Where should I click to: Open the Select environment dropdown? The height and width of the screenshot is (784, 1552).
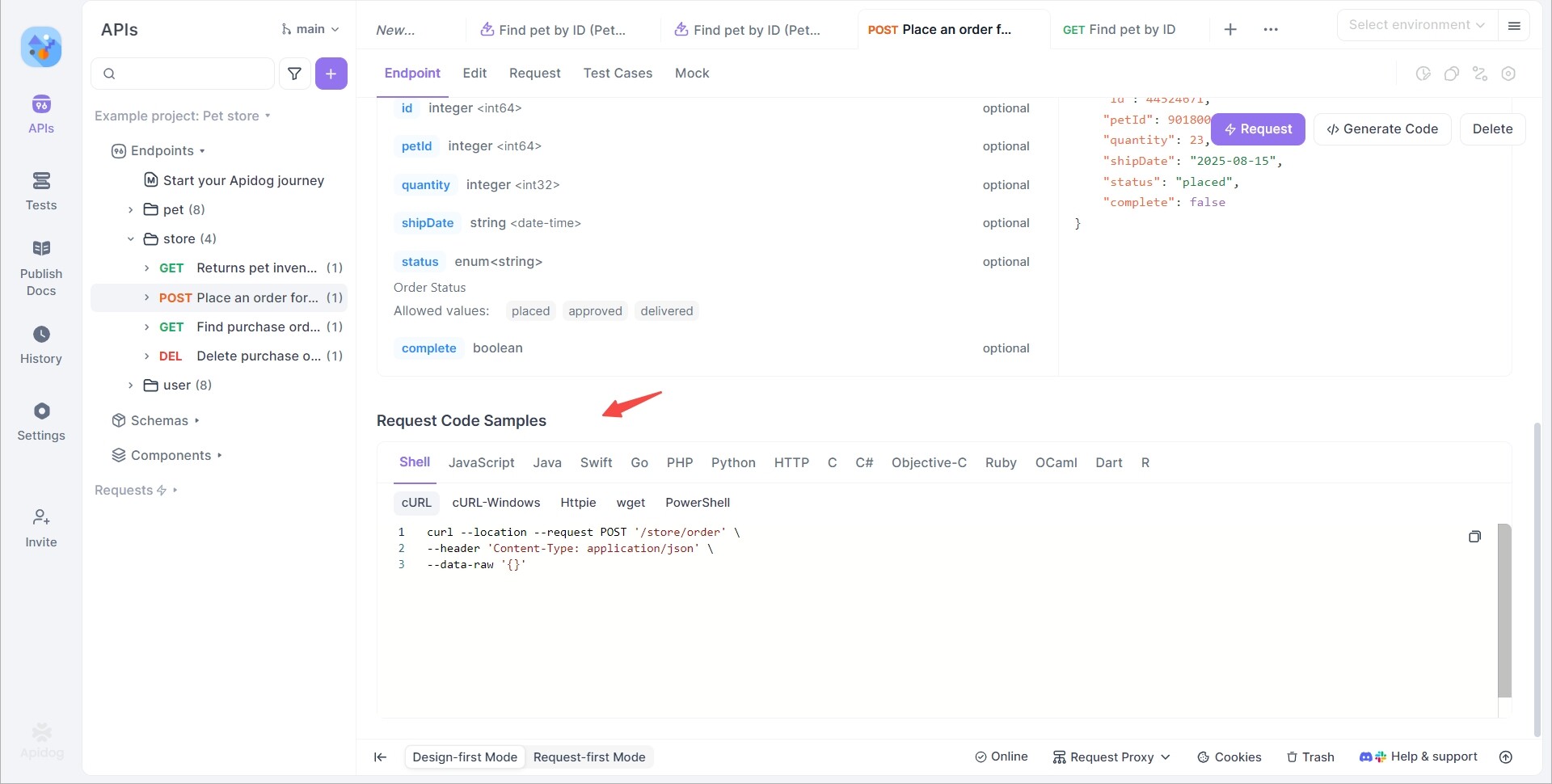[x=1416, y=25]
